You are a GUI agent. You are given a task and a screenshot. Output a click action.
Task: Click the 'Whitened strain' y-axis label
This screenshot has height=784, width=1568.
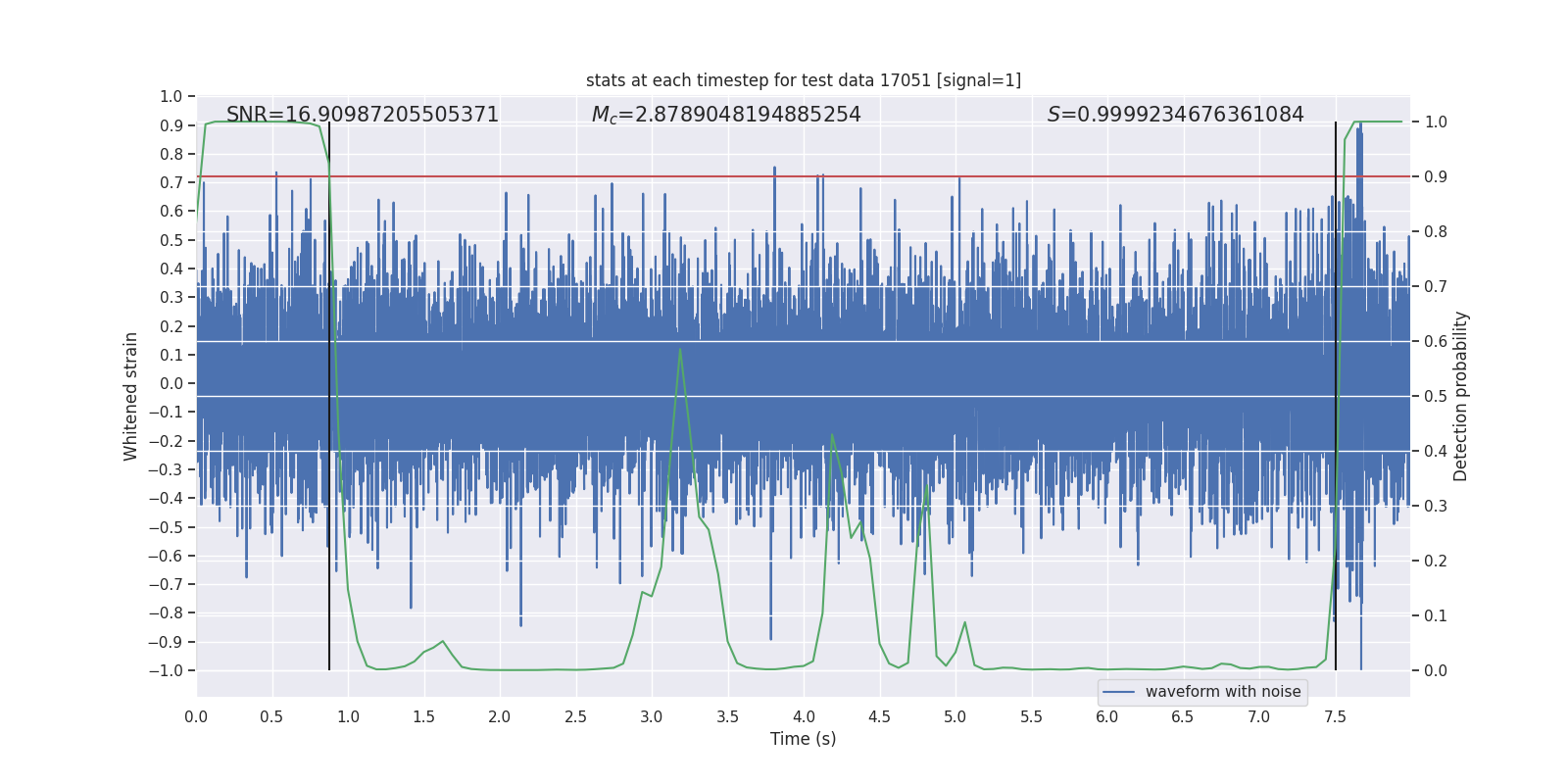[130, 397]
